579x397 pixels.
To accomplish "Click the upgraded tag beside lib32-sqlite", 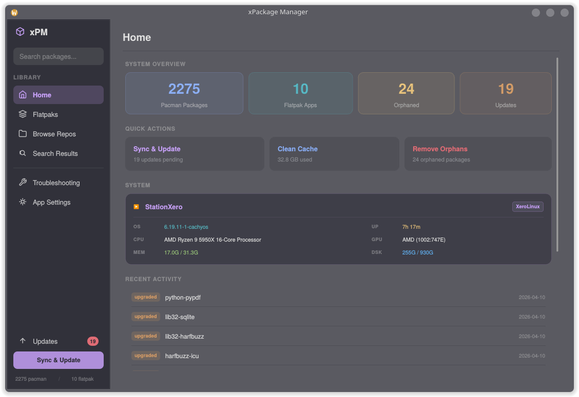I will tap(145, 316).
